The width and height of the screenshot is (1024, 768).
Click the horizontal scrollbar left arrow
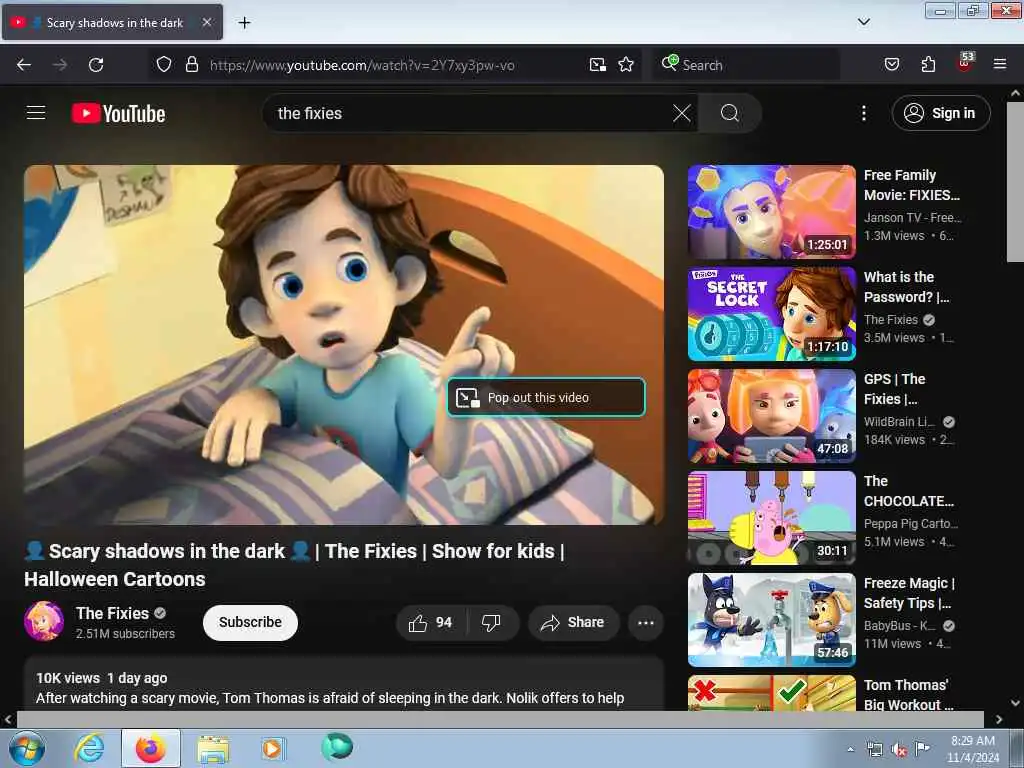[x=8, y=719]
